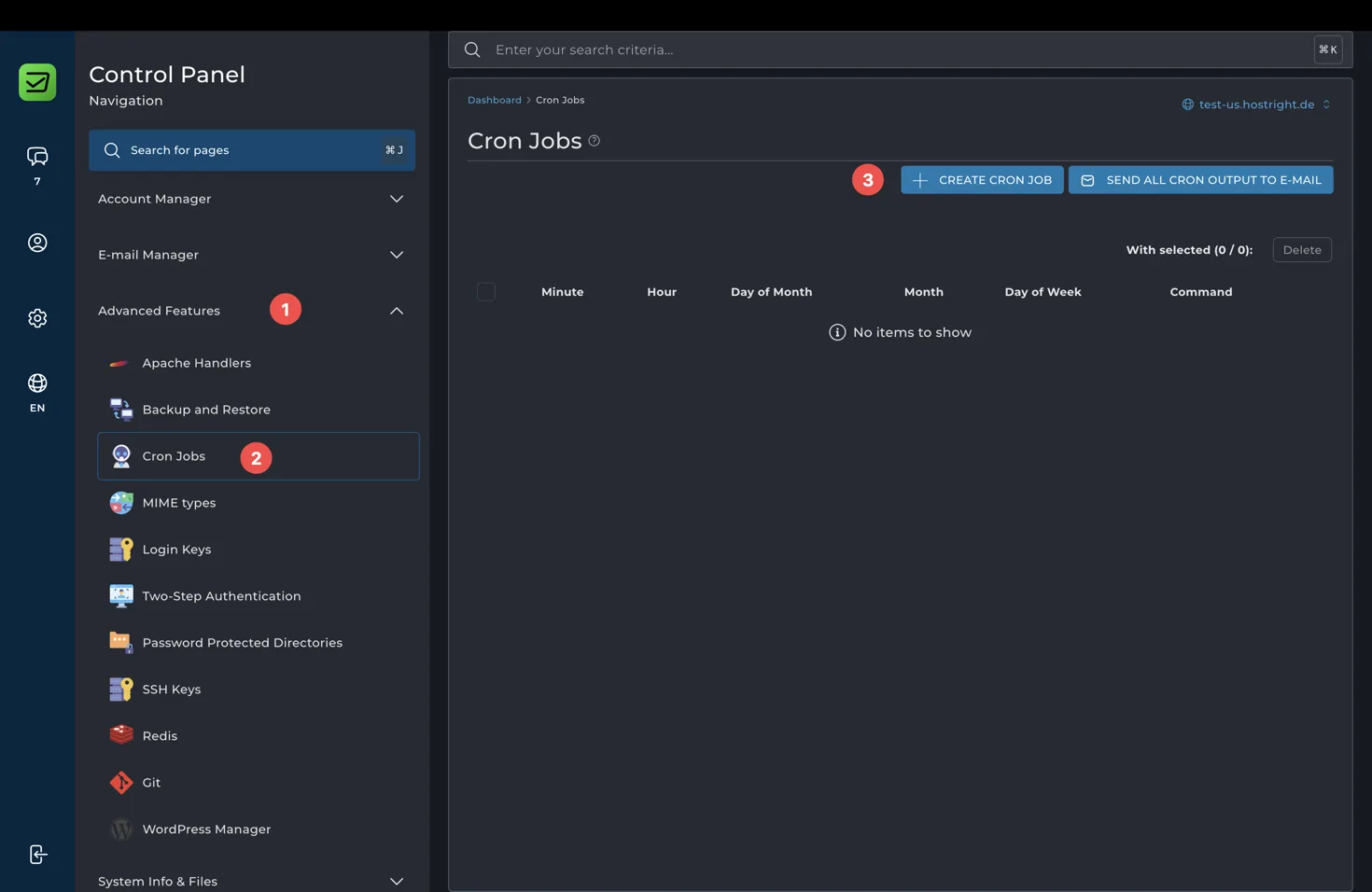Click the Cron Jobs breadcrumb text

click(x=560, y=100)
